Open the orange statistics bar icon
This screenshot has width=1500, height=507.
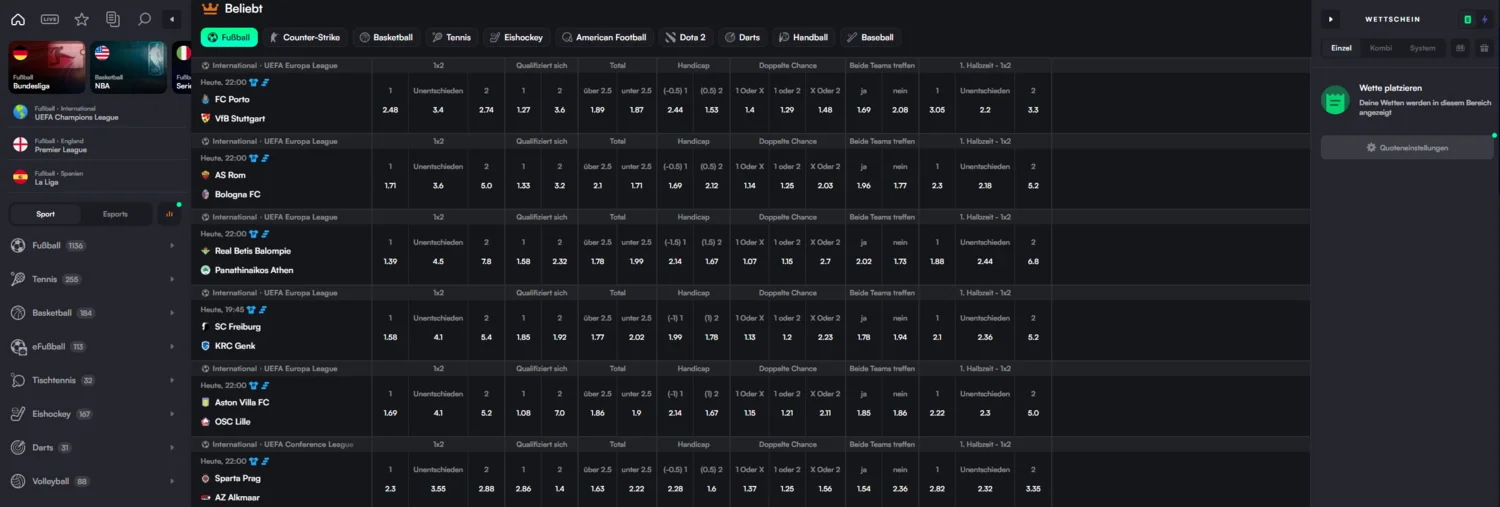(169, 214)
